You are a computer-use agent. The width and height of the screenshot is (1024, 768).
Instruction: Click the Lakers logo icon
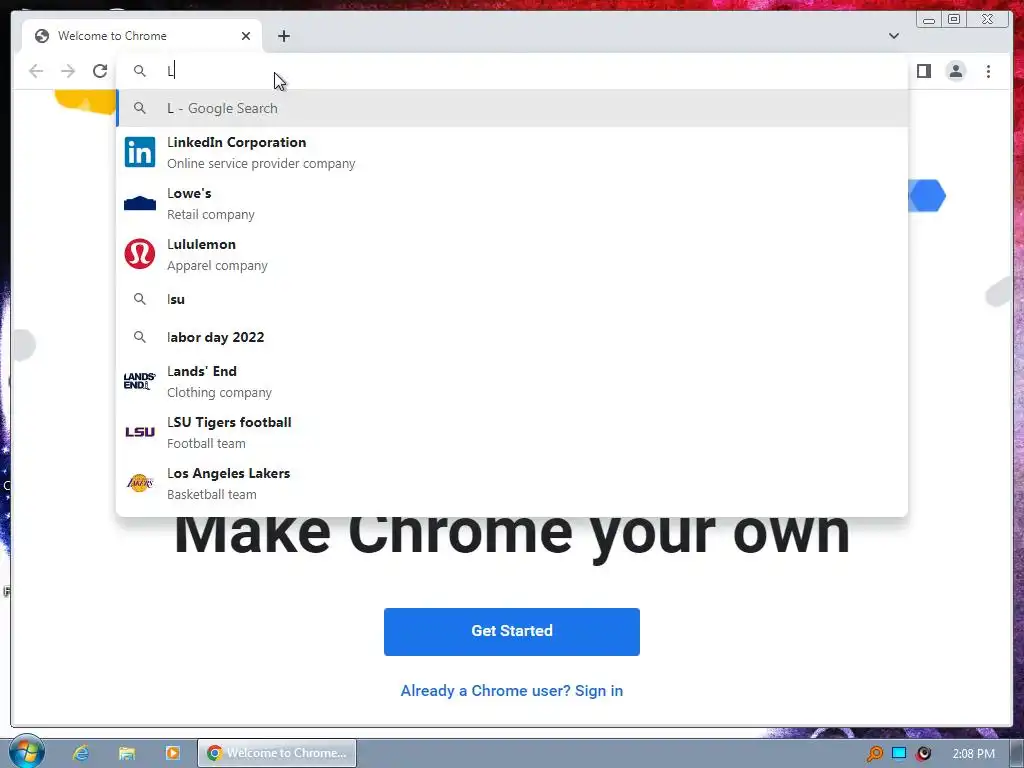(x=140, y=483)
